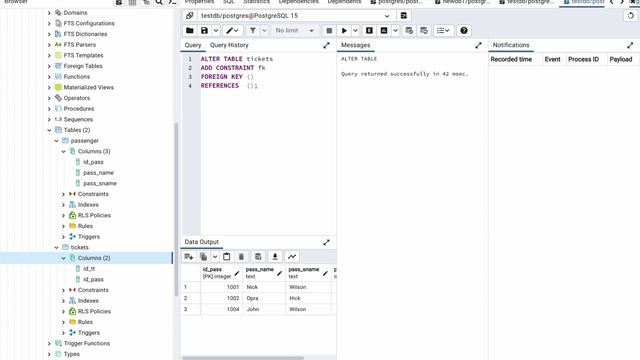The image size is (640, 360).
Task: Maximize the Query panel with expand icon
Action: [326, 45]
